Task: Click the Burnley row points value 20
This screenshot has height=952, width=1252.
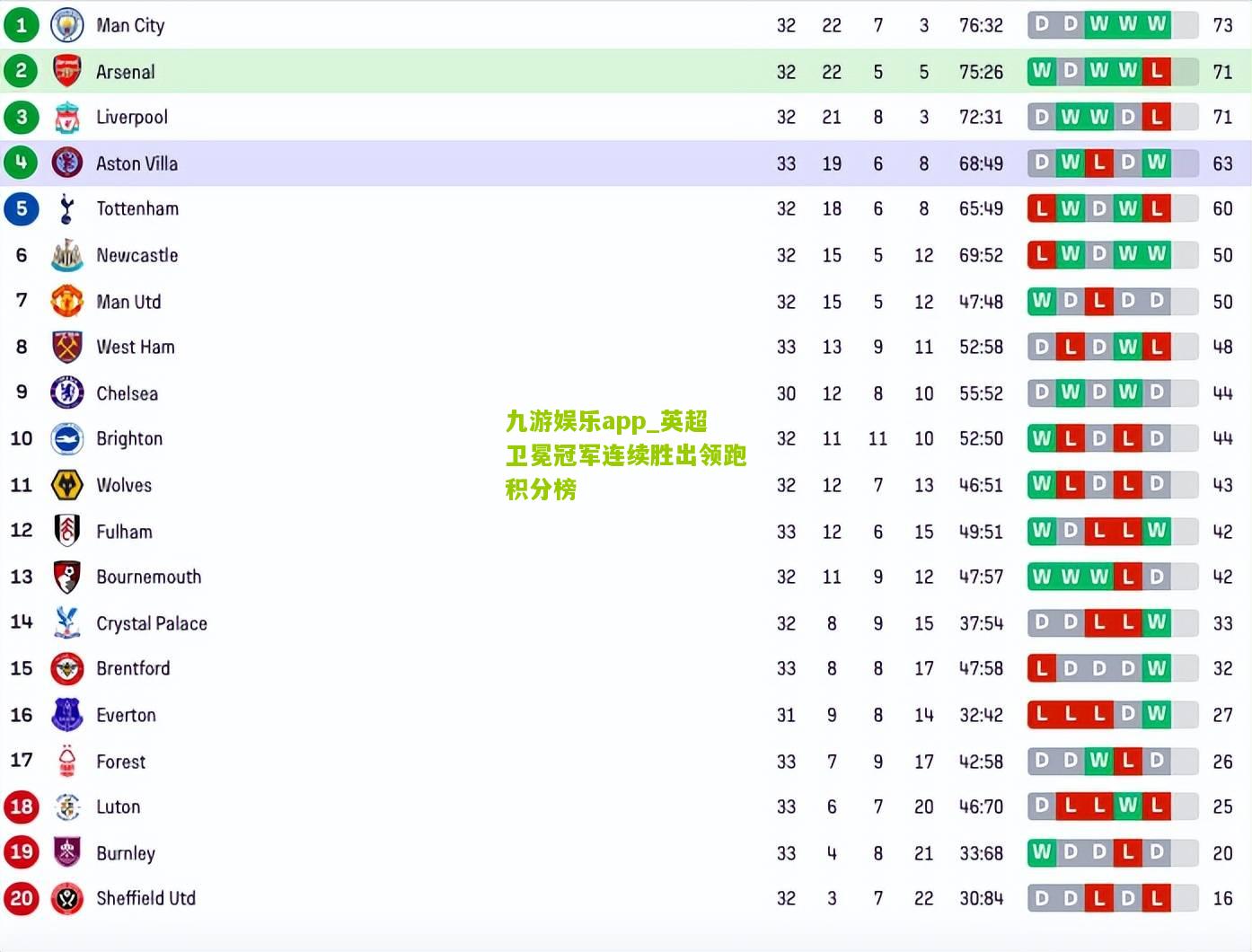Action: pyautogui.click(x=1222, y=852)
